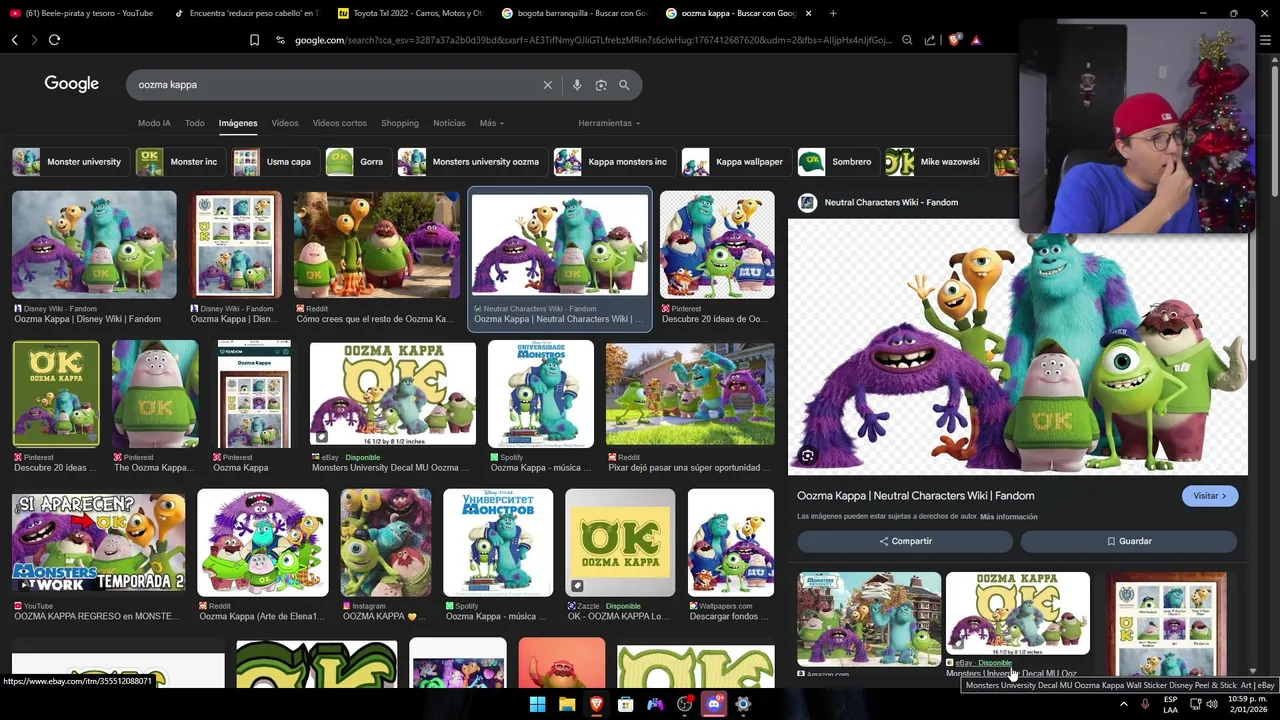Screen dimensions: 1280x720
Task: Switch to the Toyota Txl 2022 browser tab
Action: [x=410, y=13]
